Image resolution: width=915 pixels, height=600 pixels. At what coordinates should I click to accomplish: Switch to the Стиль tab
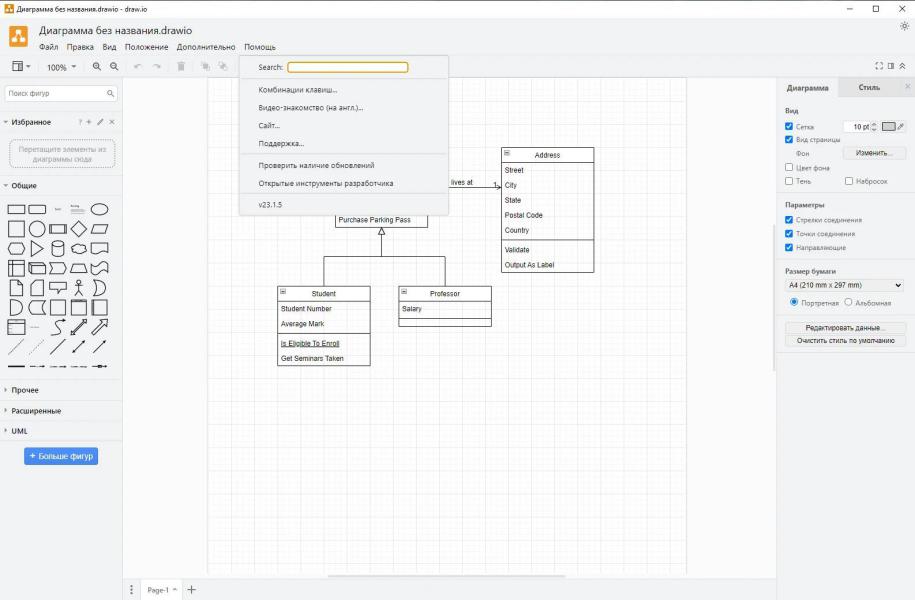click(x=869, y=88)
